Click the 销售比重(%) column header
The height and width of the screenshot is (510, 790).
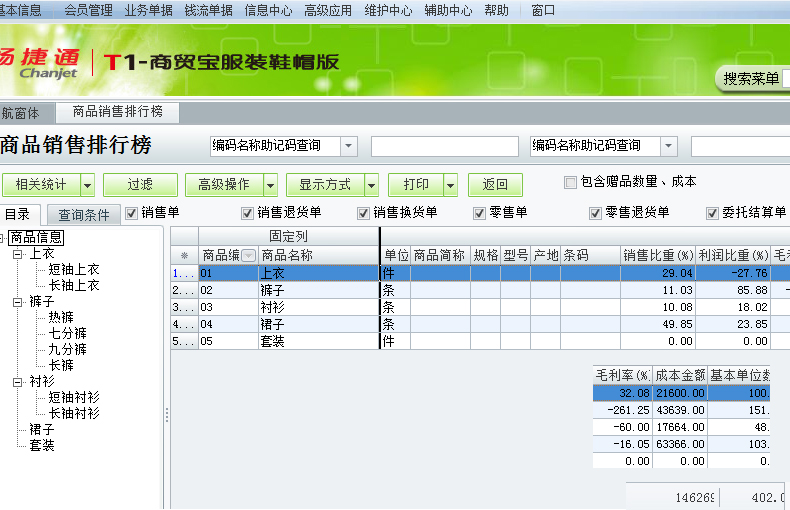click(x=658, y=256)
